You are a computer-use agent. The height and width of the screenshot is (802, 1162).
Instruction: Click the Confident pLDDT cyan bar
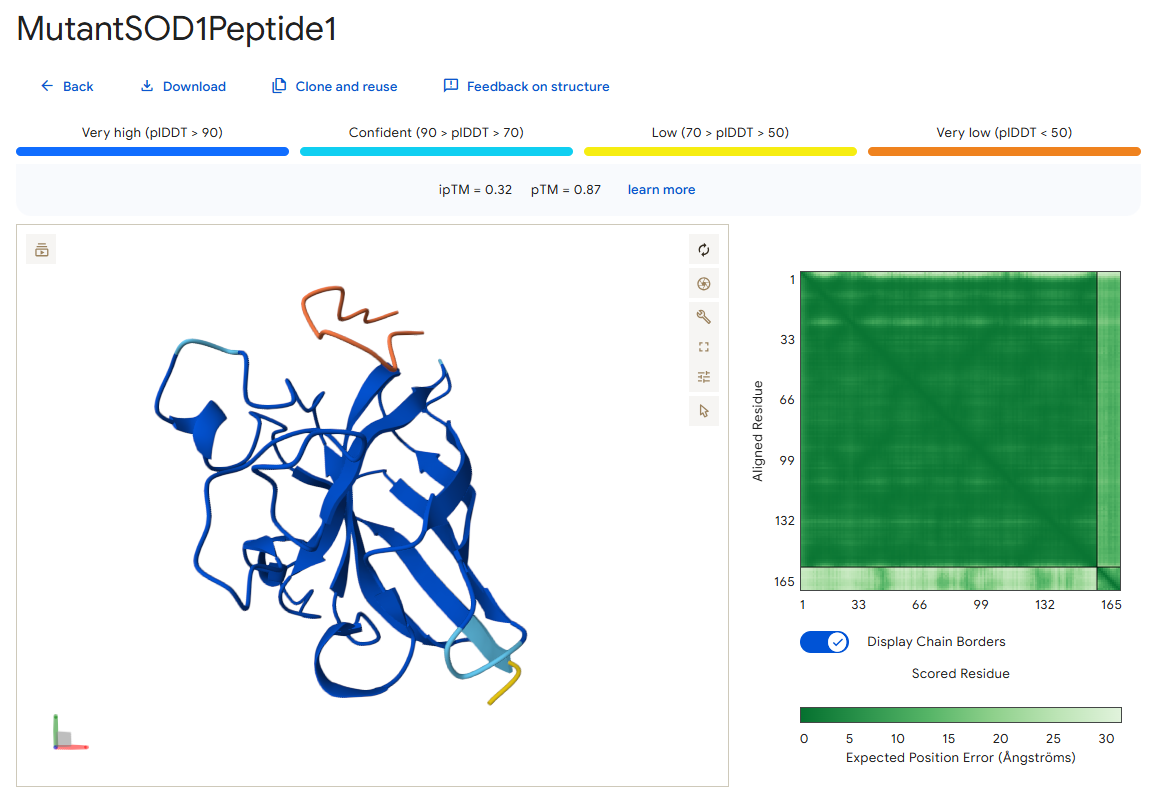tap(436, 151)
